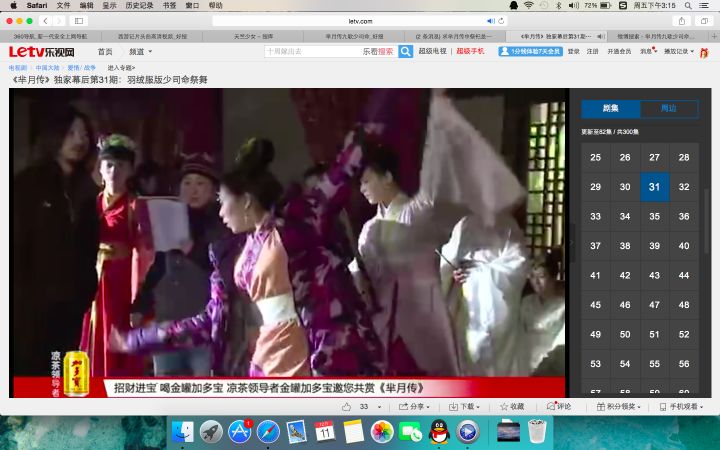720x450 pixels.
Task: Click Spotlight search in menu bar
Action: pyautogui.click(x=688, y=6)
